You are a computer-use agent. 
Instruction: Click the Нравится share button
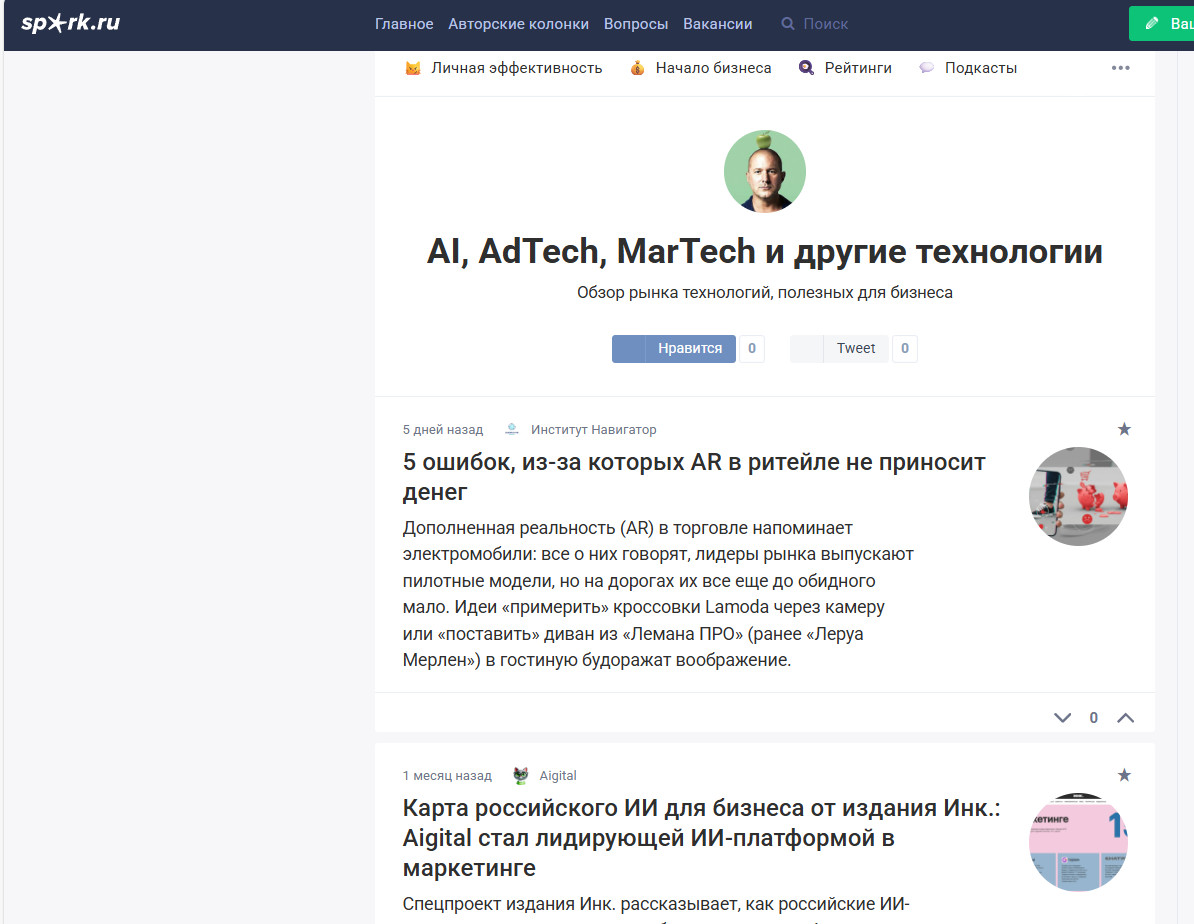[673, 348]
